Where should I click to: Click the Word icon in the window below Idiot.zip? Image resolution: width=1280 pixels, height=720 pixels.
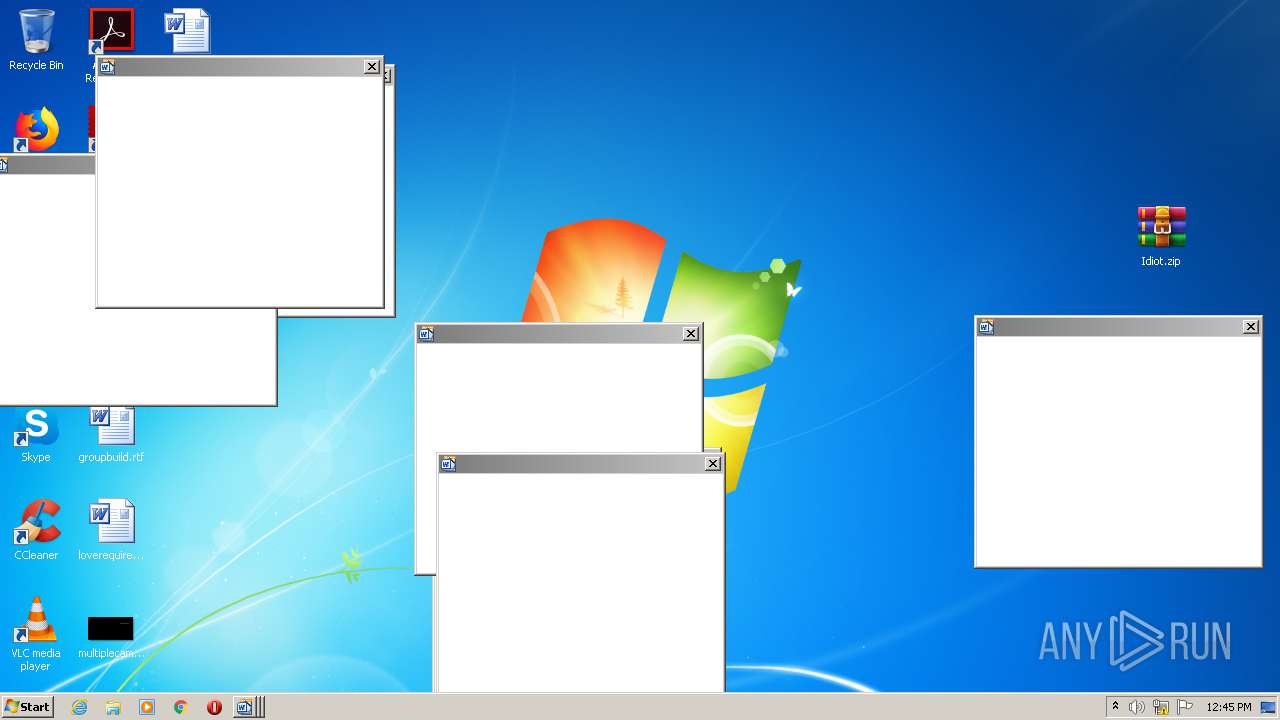coord(986,327)
